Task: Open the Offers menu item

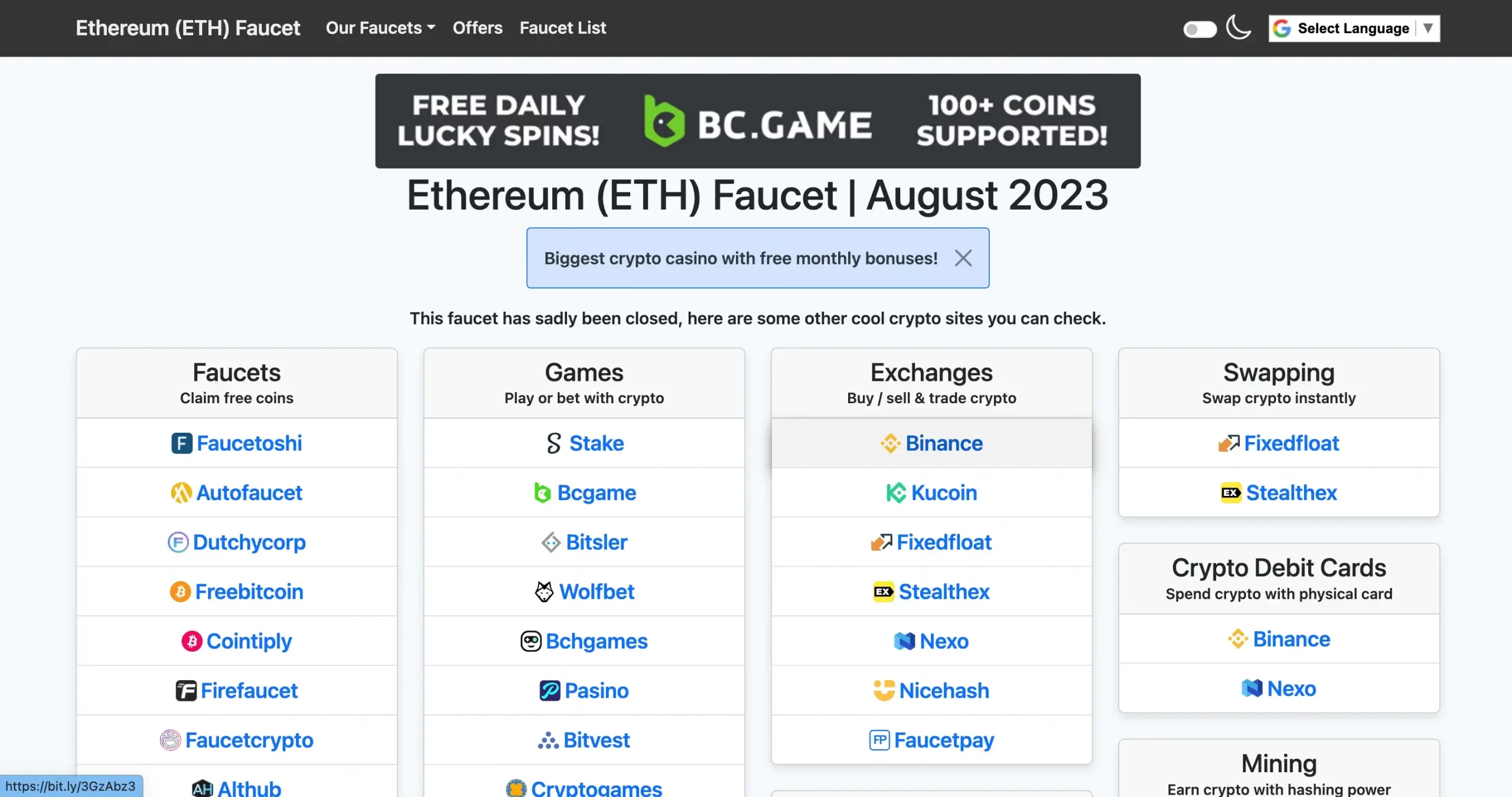Action: coord(477,28)
